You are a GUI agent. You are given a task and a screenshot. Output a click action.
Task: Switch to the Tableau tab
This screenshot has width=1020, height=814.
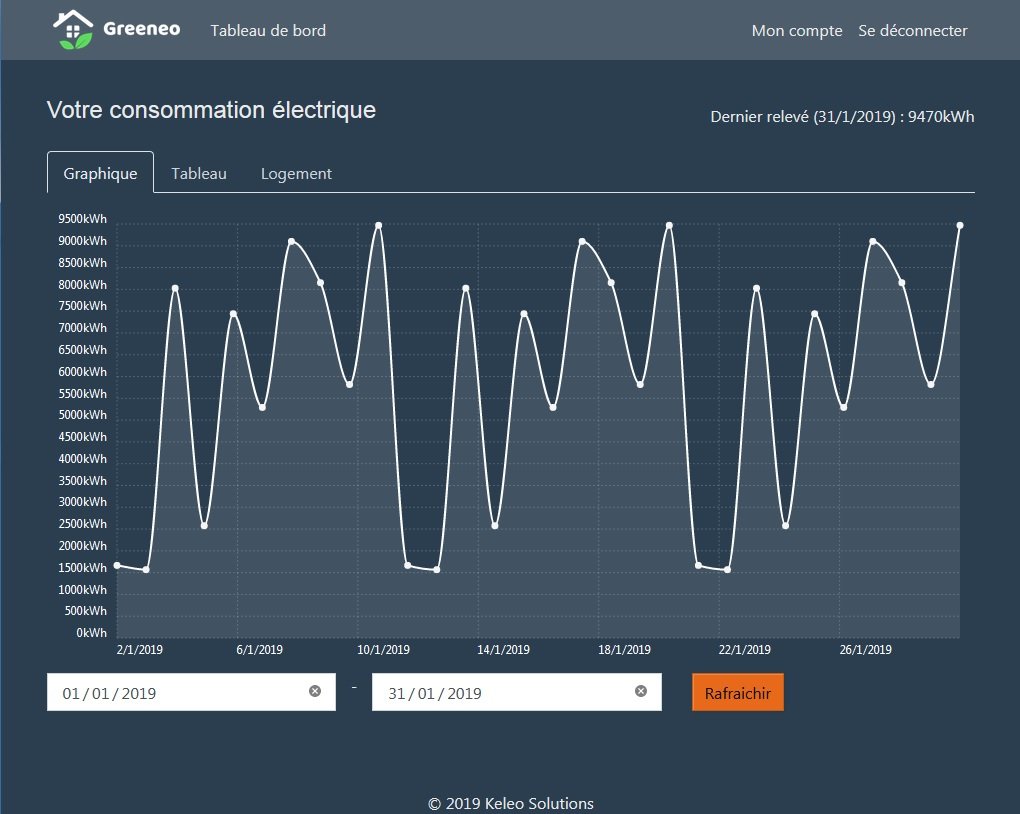tap(199, 174)
